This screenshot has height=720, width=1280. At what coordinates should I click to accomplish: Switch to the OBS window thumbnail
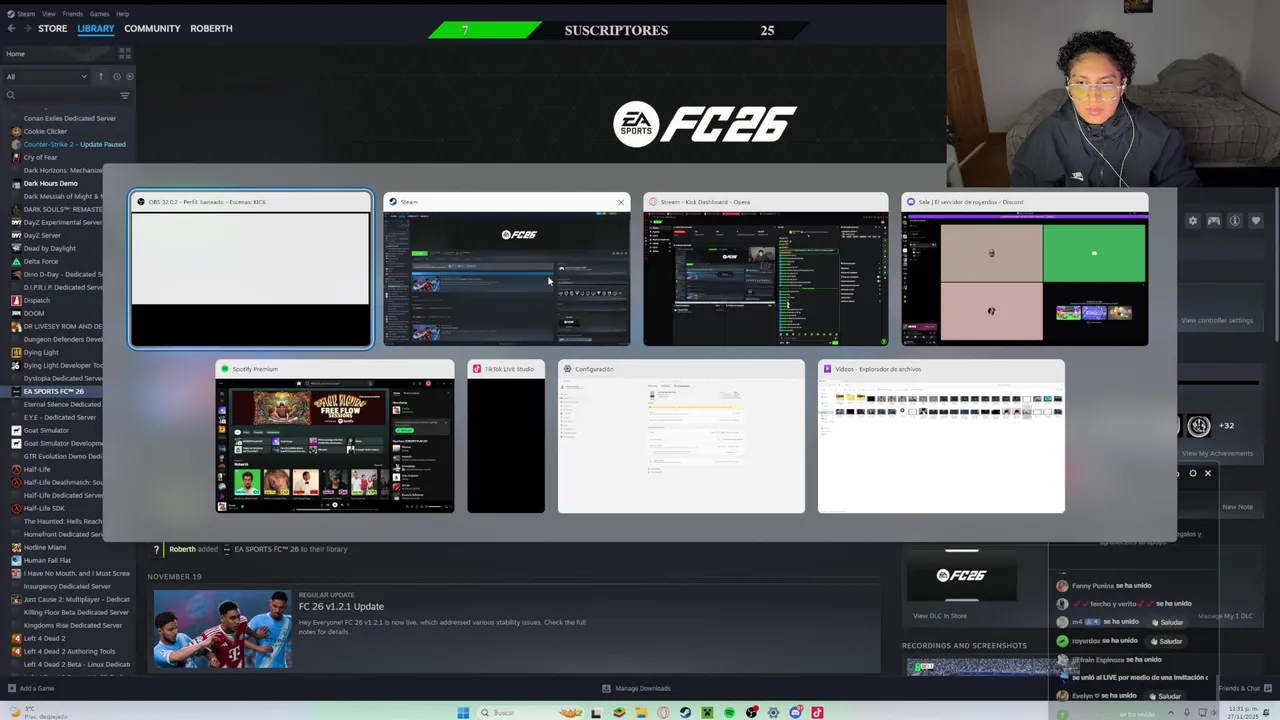251,269
